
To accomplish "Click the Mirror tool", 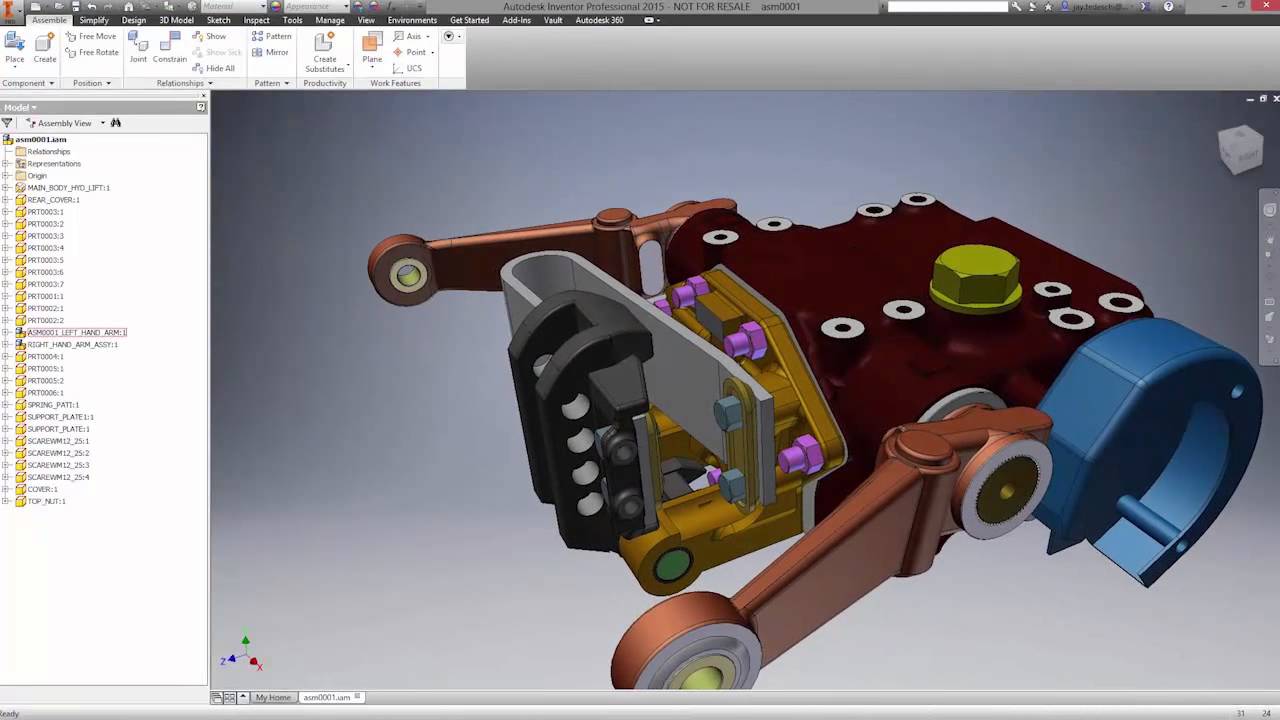I will tap(270, 52).
